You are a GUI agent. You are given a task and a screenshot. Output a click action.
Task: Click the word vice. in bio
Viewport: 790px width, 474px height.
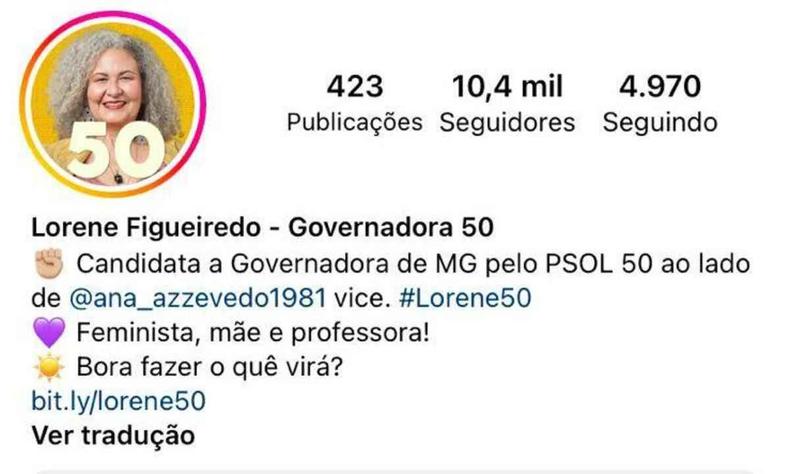(x=363, y=298)
